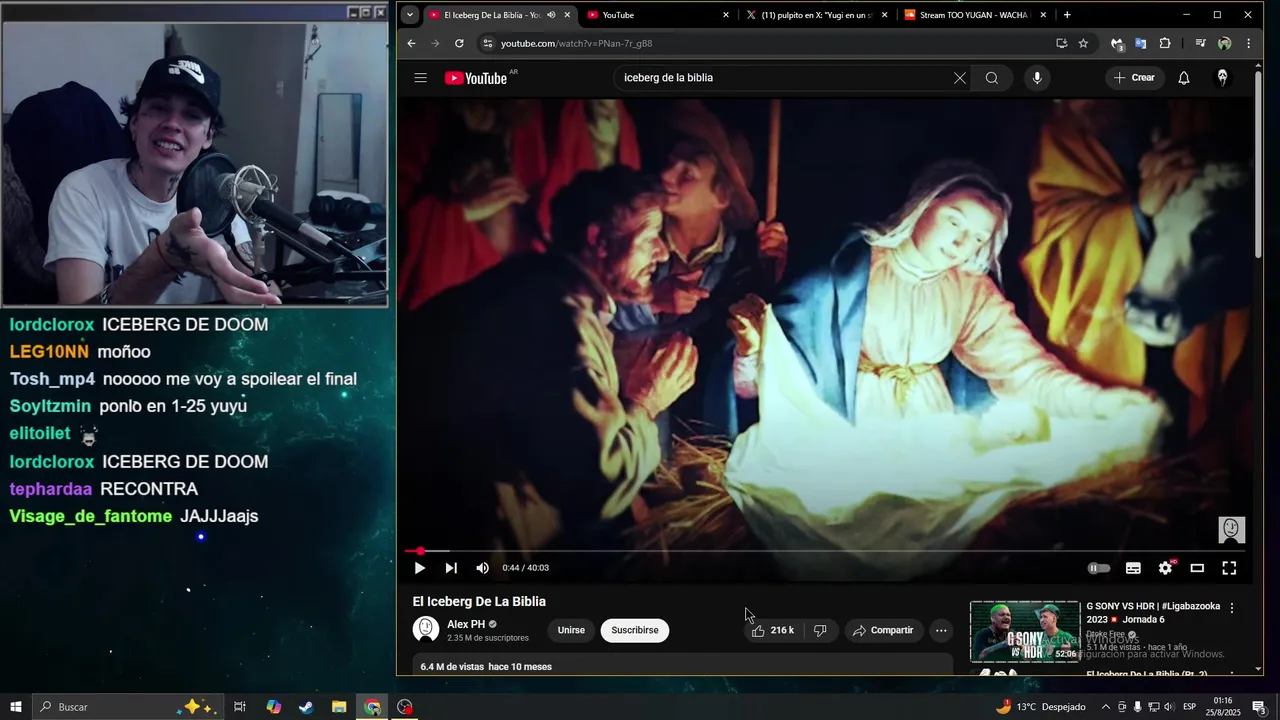The height and width of the screenshot is (720, 1280).
Task: Bookmark this page with the star
Action: pos(1083,43)
